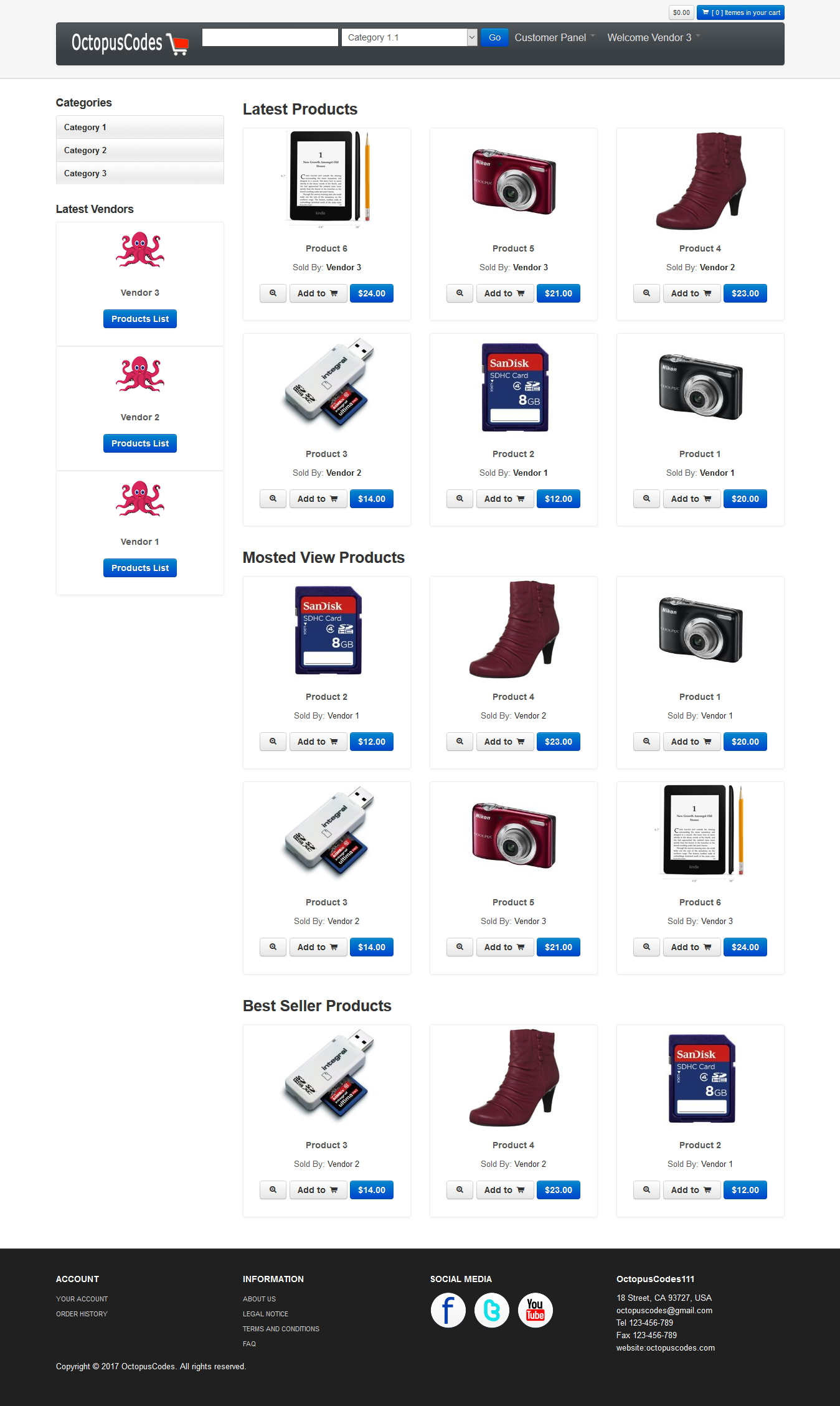The image size is (840, 1406).
Task: Click the Go search button
Action: coord(494,37)
